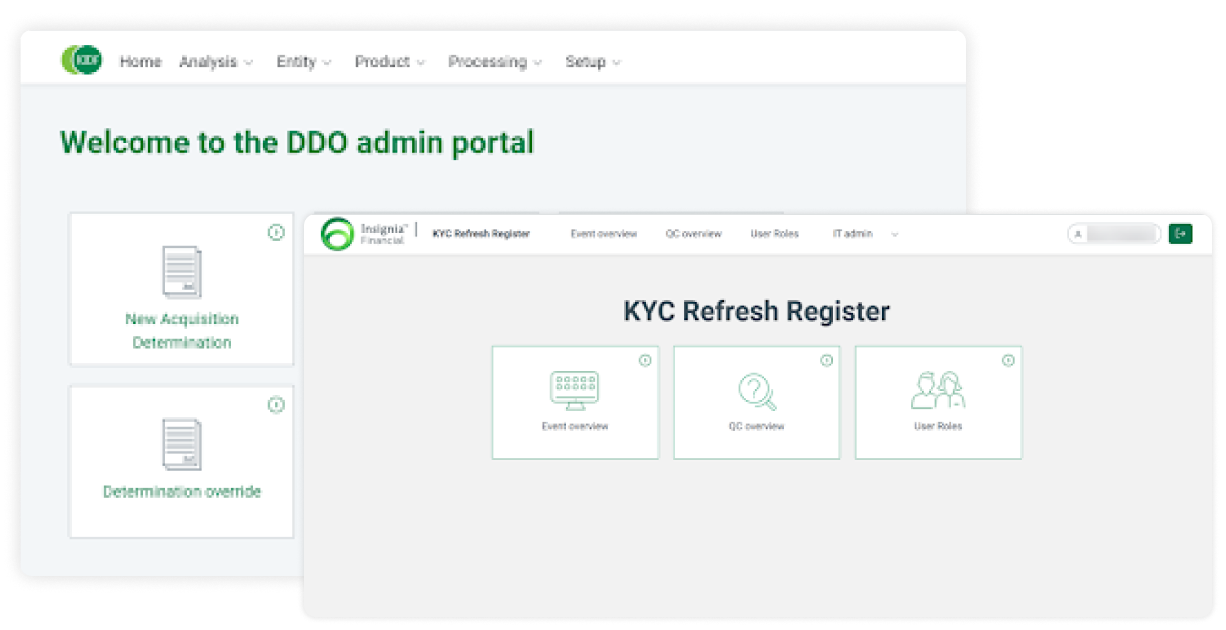Click the DDO logo in admin portal
The image size is (1226, 630).
click(x=81, y=60)
